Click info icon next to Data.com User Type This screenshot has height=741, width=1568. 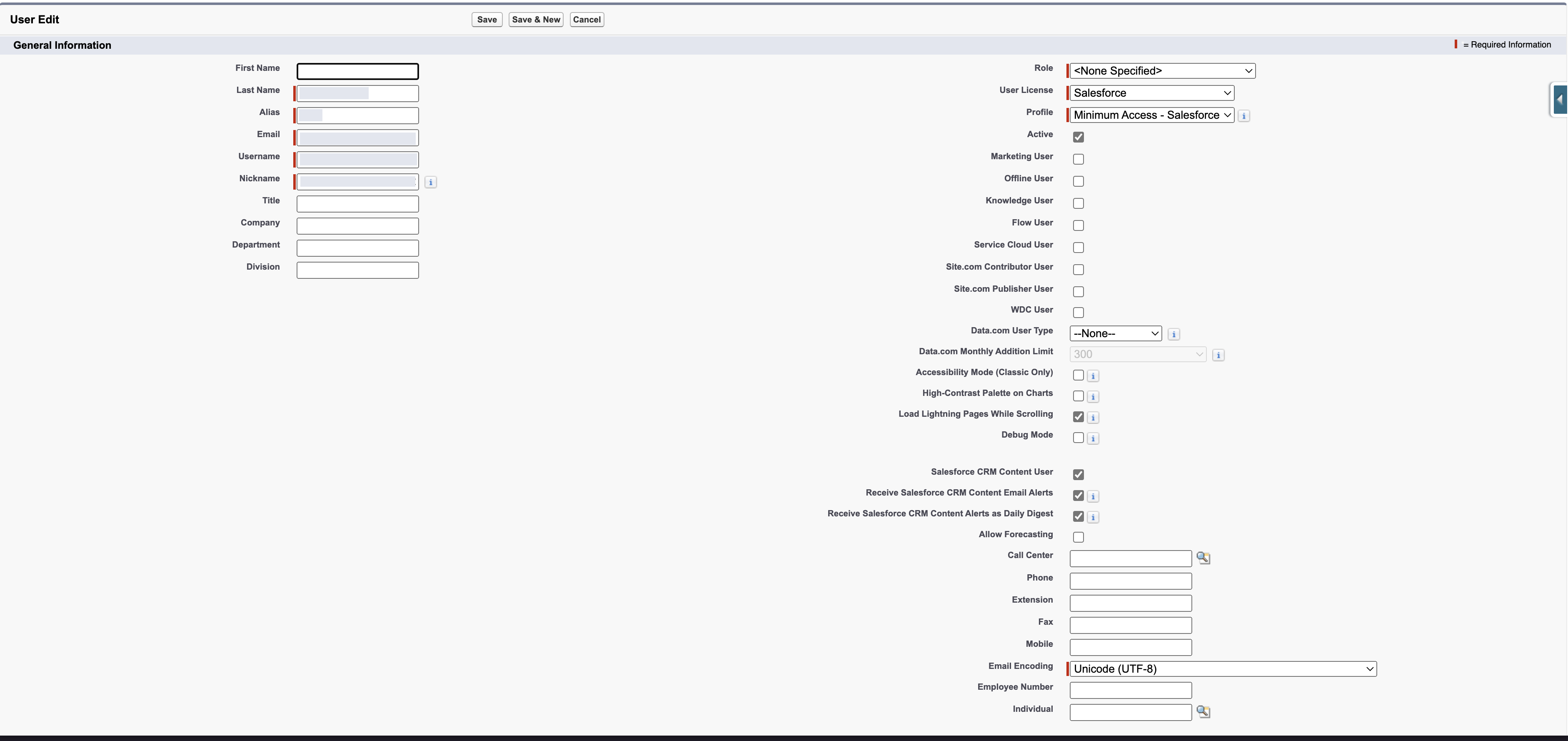[1174, 334]
